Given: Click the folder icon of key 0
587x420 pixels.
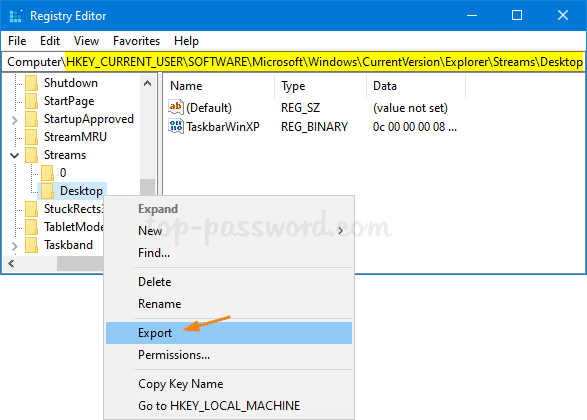Looking at the screenshot, I should coord(48,173).
